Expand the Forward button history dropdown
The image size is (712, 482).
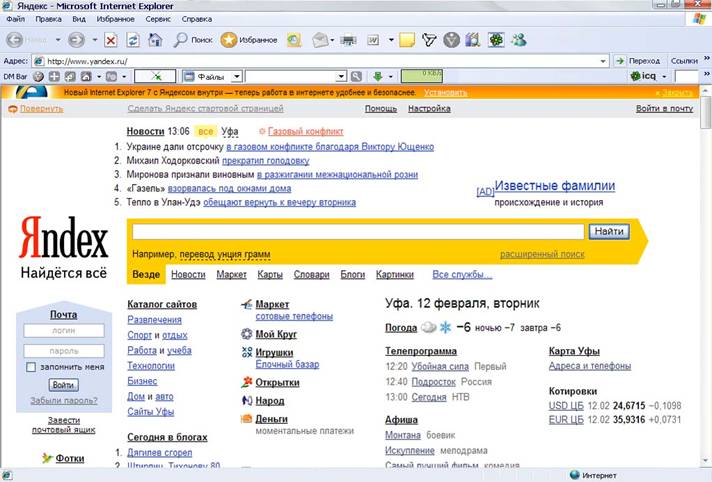click(x=94, y=40)
